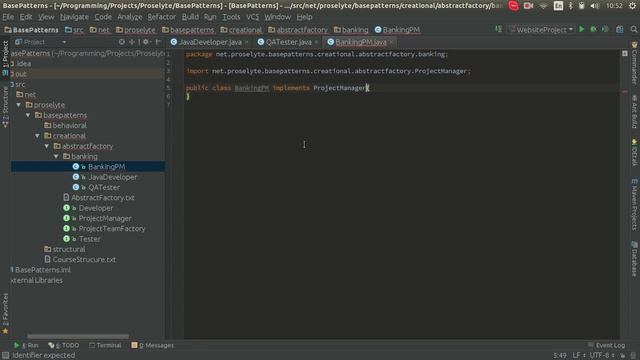Viewport: 640px width, 360px height.
Task: Click the banking breadcrumb in navigation bar
Action: (351, 30)
